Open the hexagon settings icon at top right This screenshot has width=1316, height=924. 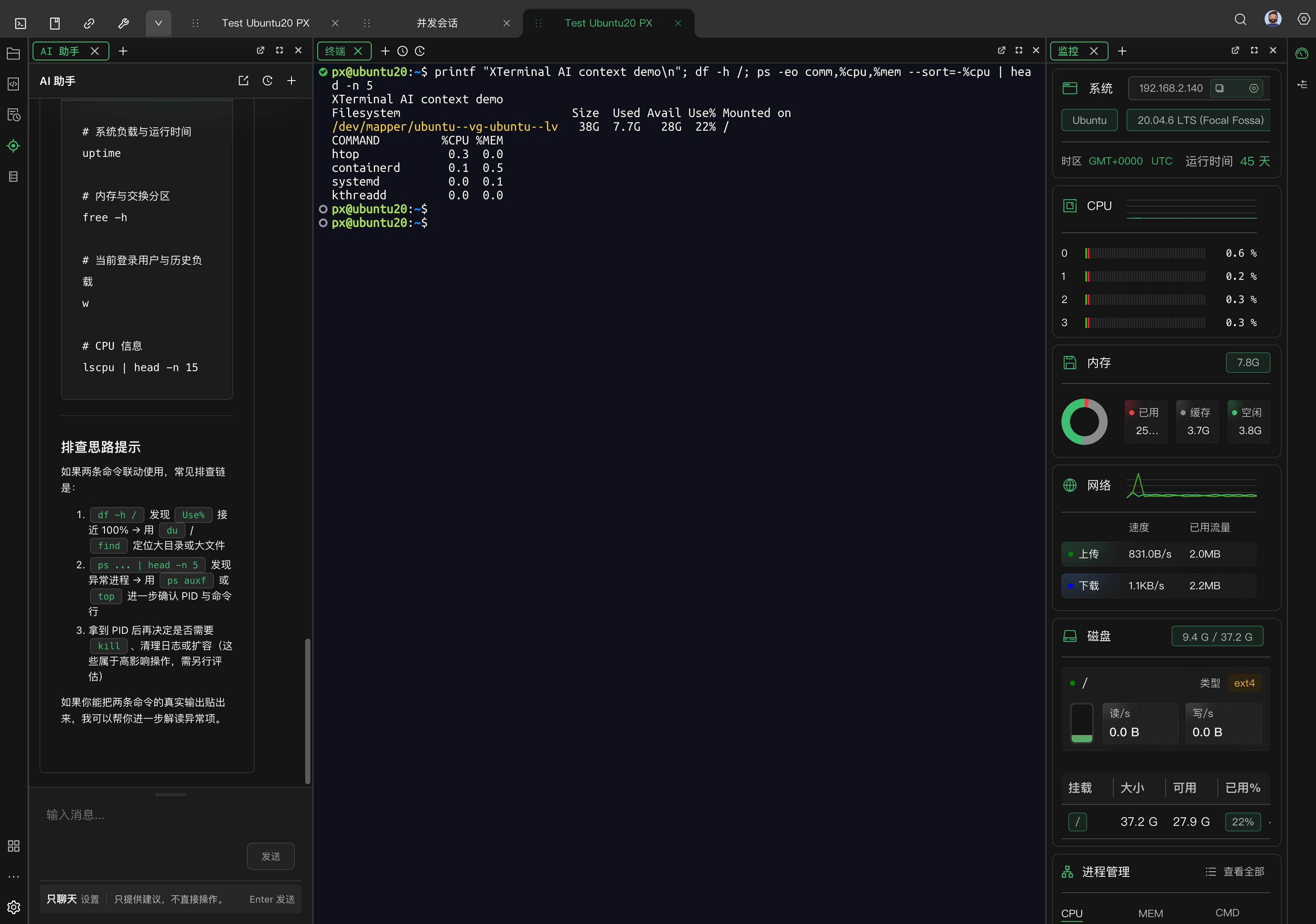click(1304, 19)
